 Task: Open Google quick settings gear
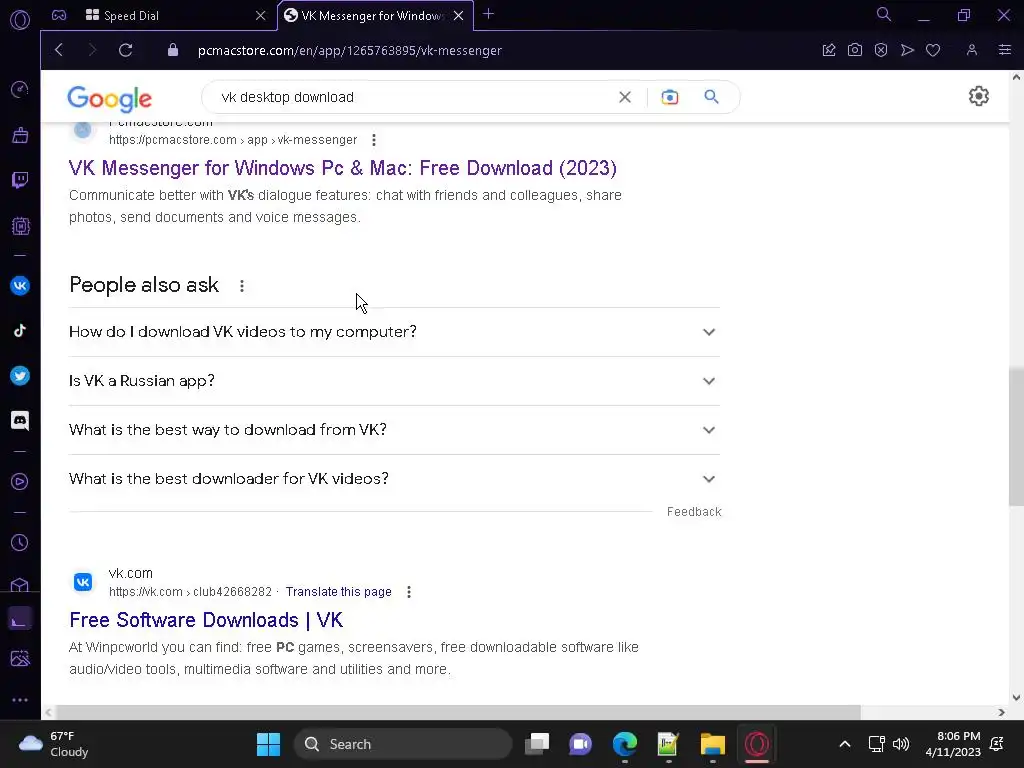click(x=978, y=97)
